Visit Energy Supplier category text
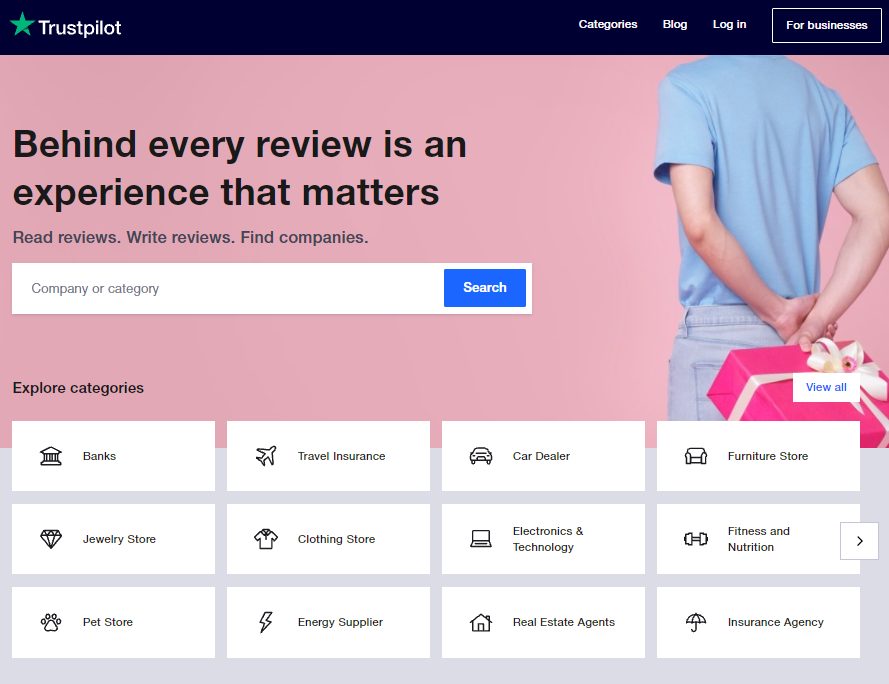This screenshot has height=684, width=889. tap(340, 622)
